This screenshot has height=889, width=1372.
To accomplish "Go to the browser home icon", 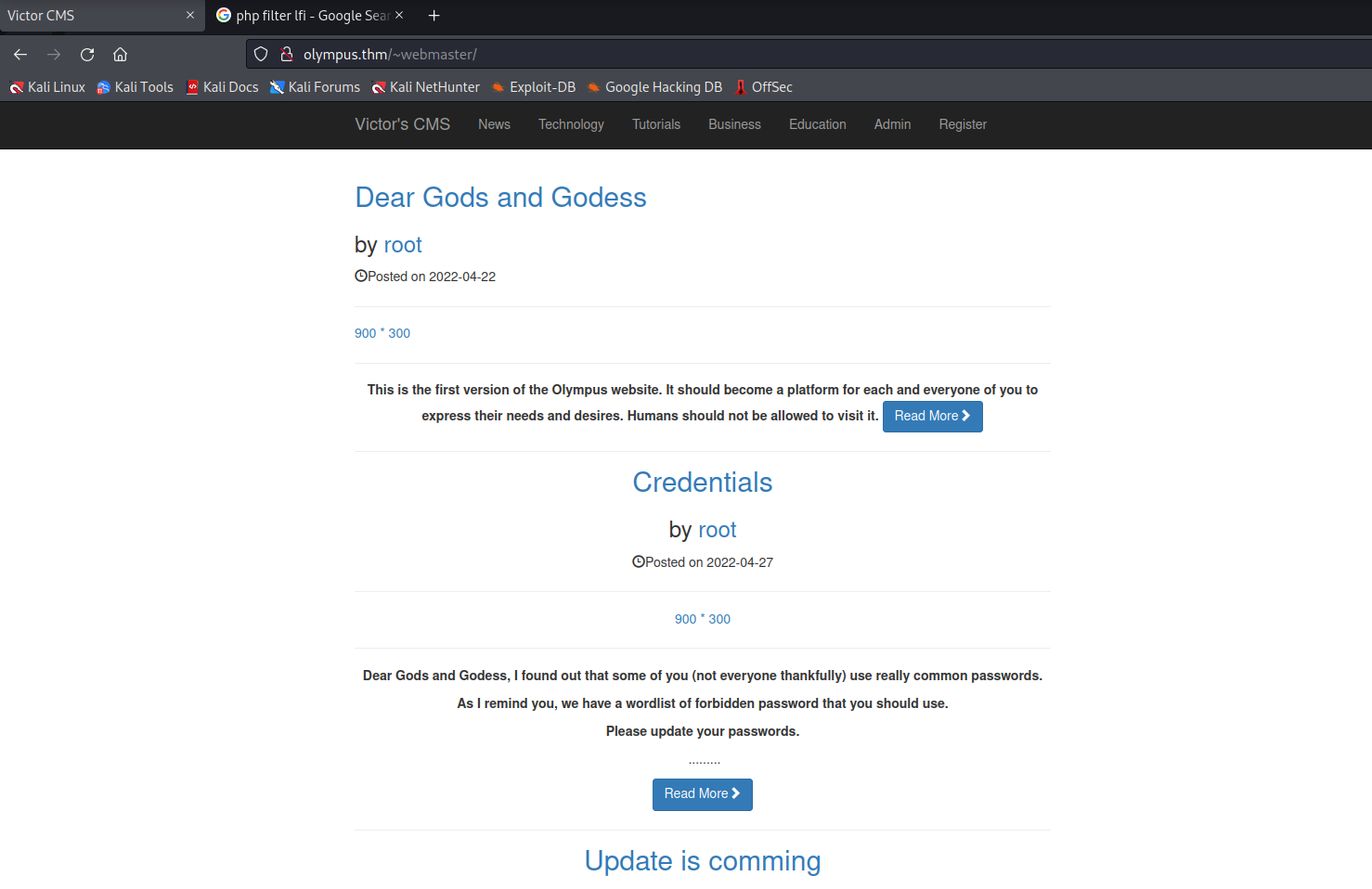I will click(121, 55).
